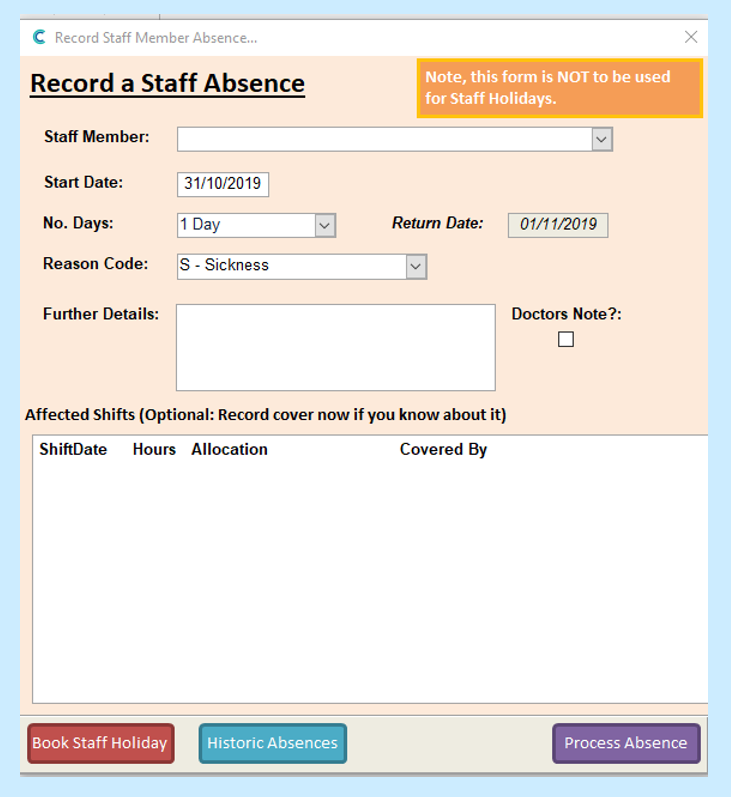
Task: Expand the Staff Member dropdown arrow
Action: 601,139
